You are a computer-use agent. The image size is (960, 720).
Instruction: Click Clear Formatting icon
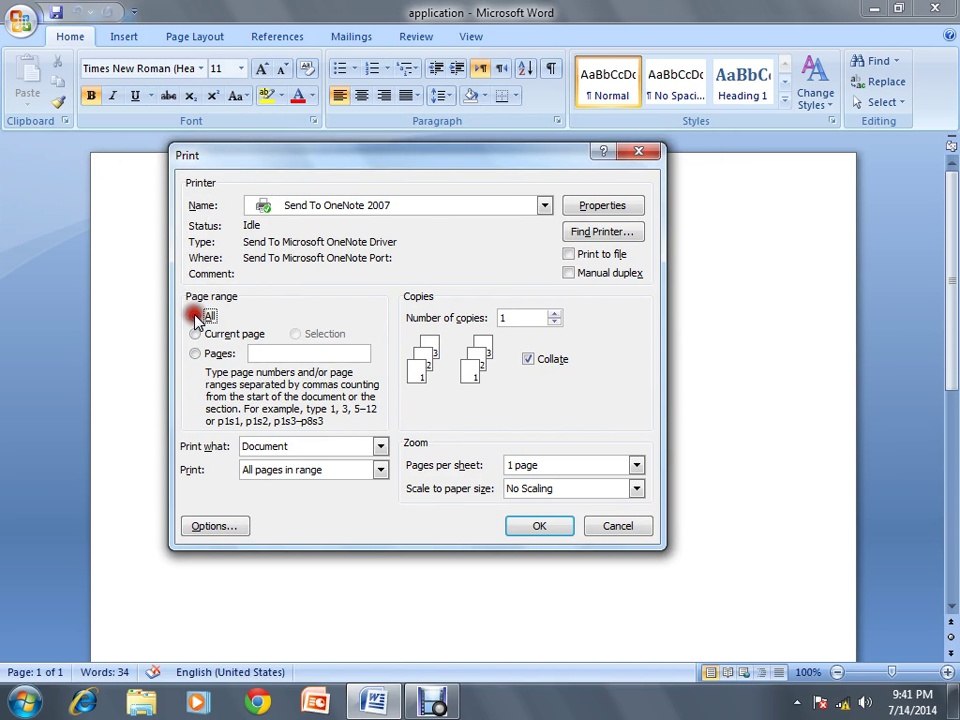point(307,69)
